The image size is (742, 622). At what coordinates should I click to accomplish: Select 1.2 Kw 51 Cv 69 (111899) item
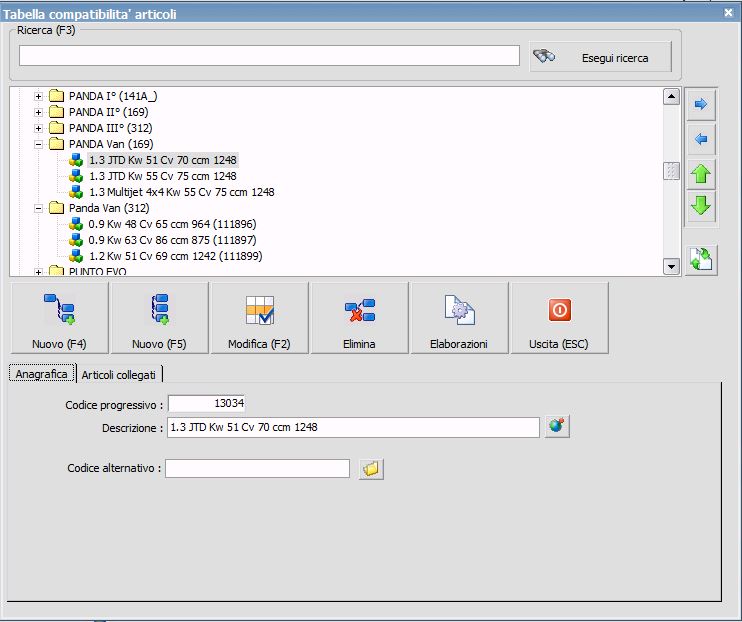(x=176, y=256)
